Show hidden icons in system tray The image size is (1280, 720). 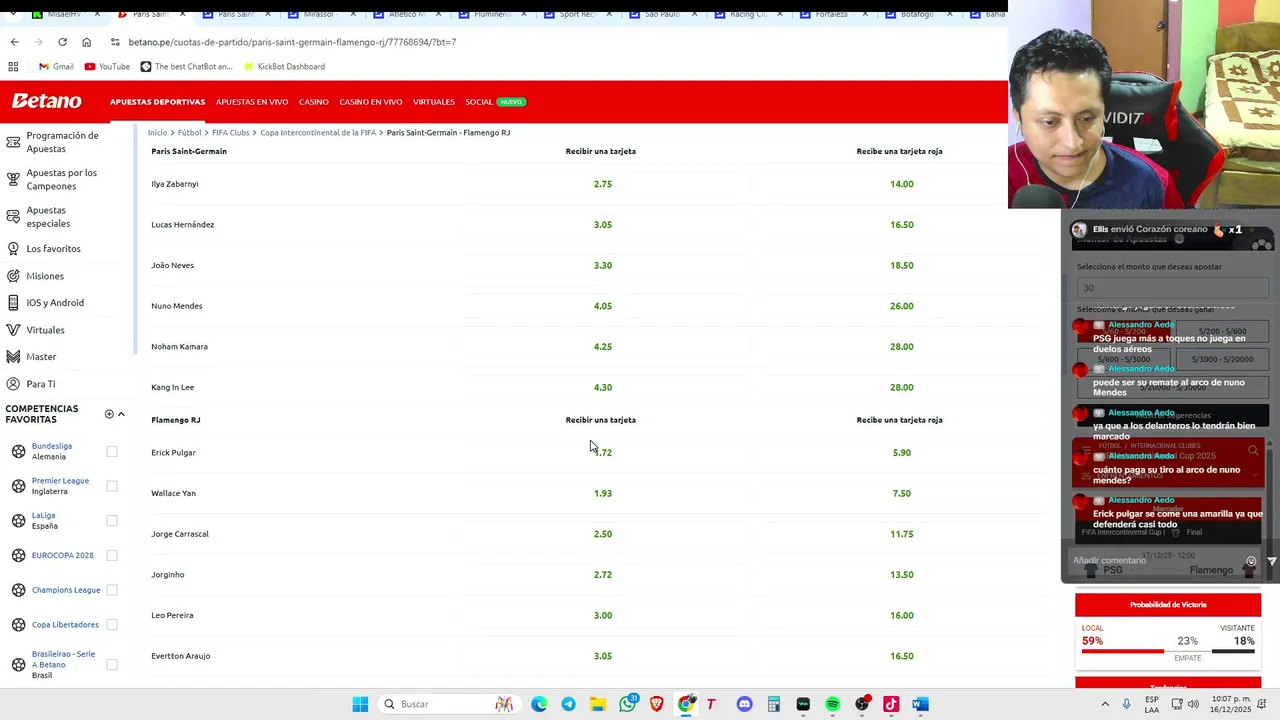(1105, 704)
